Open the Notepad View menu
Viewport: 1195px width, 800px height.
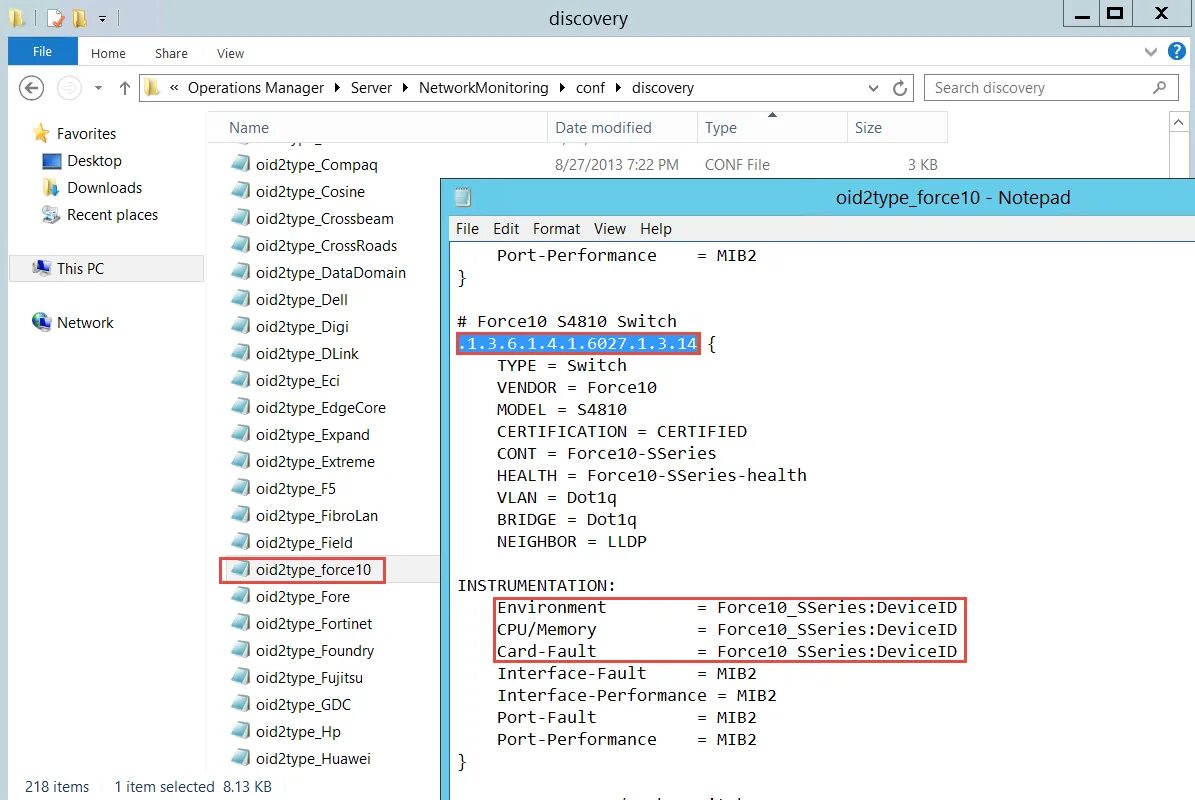[610, 229]
